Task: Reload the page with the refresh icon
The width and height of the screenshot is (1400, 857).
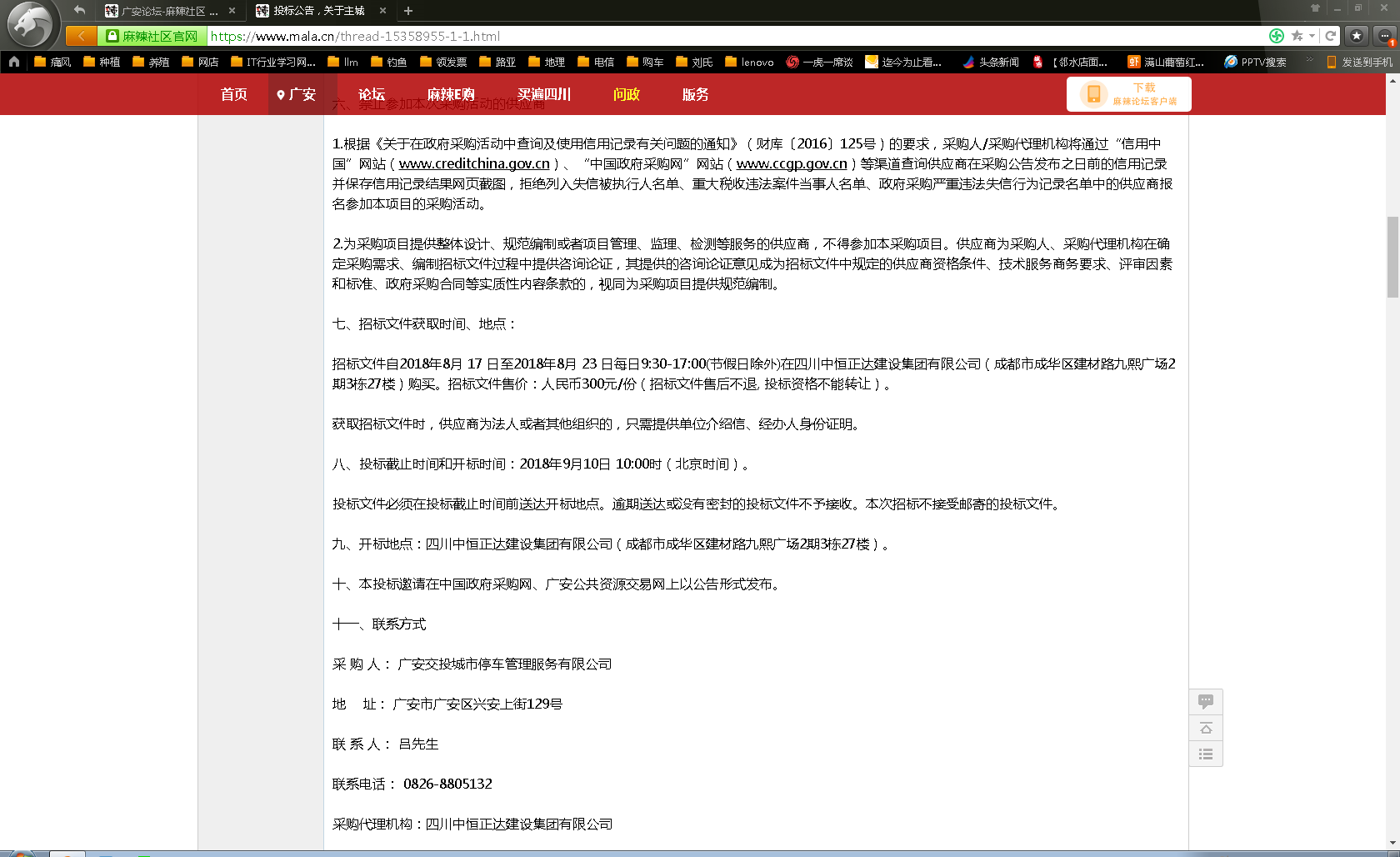Action: click(x=1331, y=36)
